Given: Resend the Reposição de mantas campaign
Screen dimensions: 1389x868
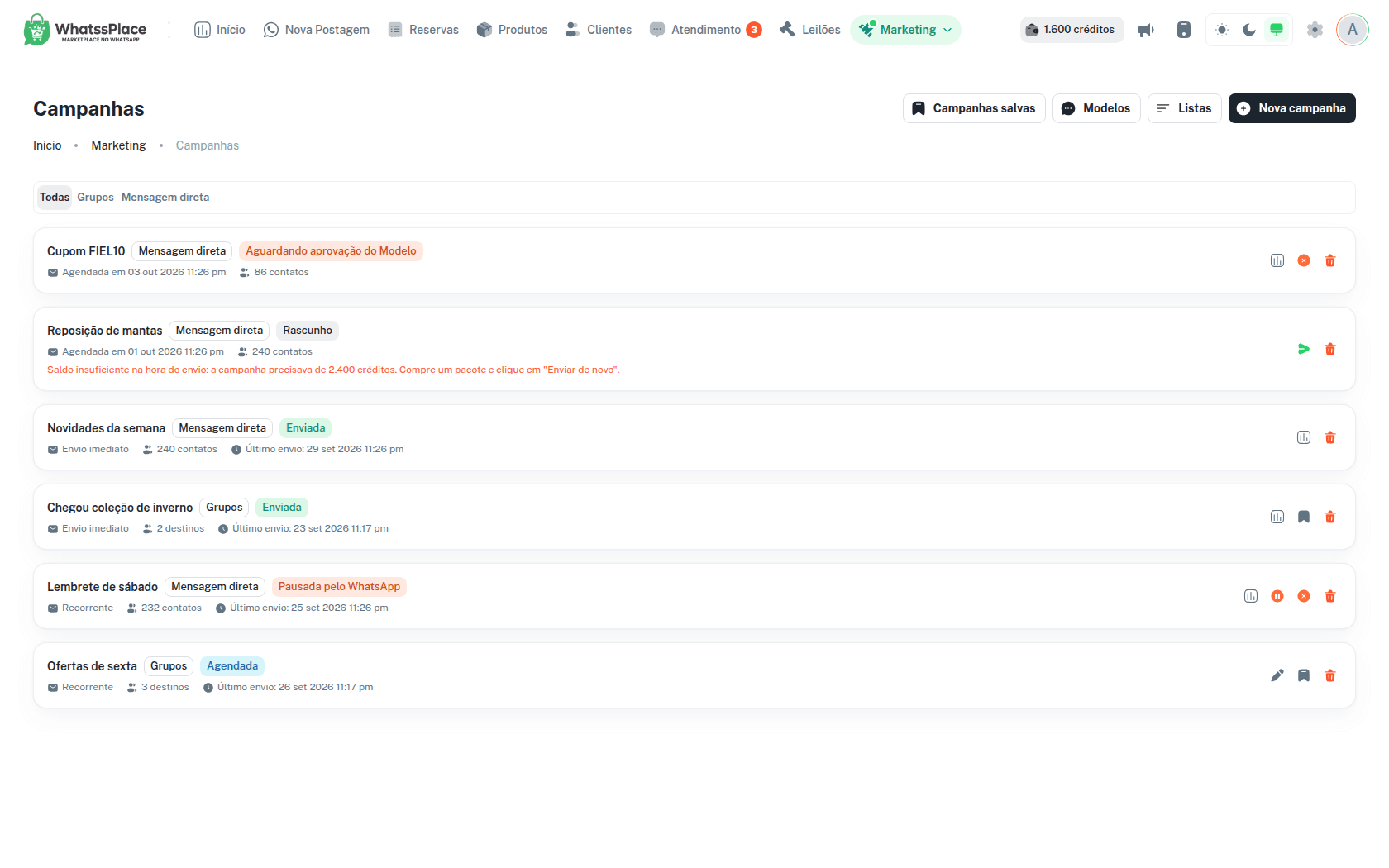Looking at the screenshot, I should [1304, 349].
